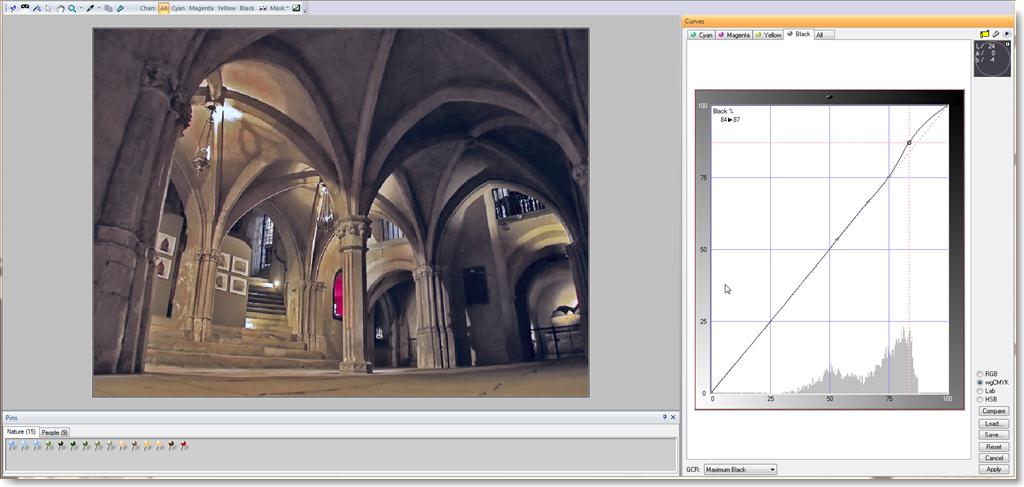Select the Hand pan tool in toolbar

point(60,8)
